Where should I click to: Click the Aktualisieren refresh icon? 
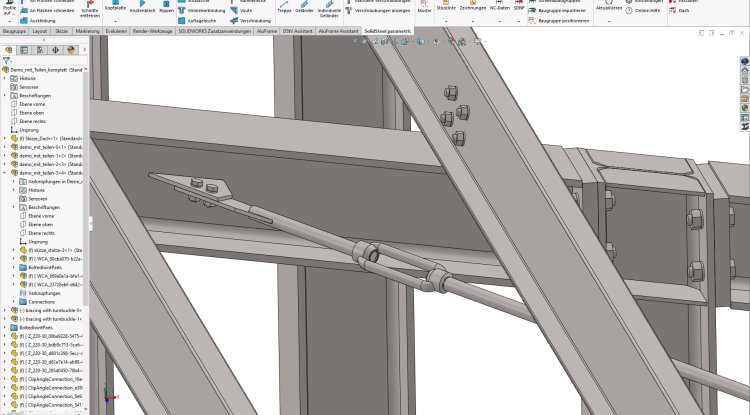tap(608, 6)
